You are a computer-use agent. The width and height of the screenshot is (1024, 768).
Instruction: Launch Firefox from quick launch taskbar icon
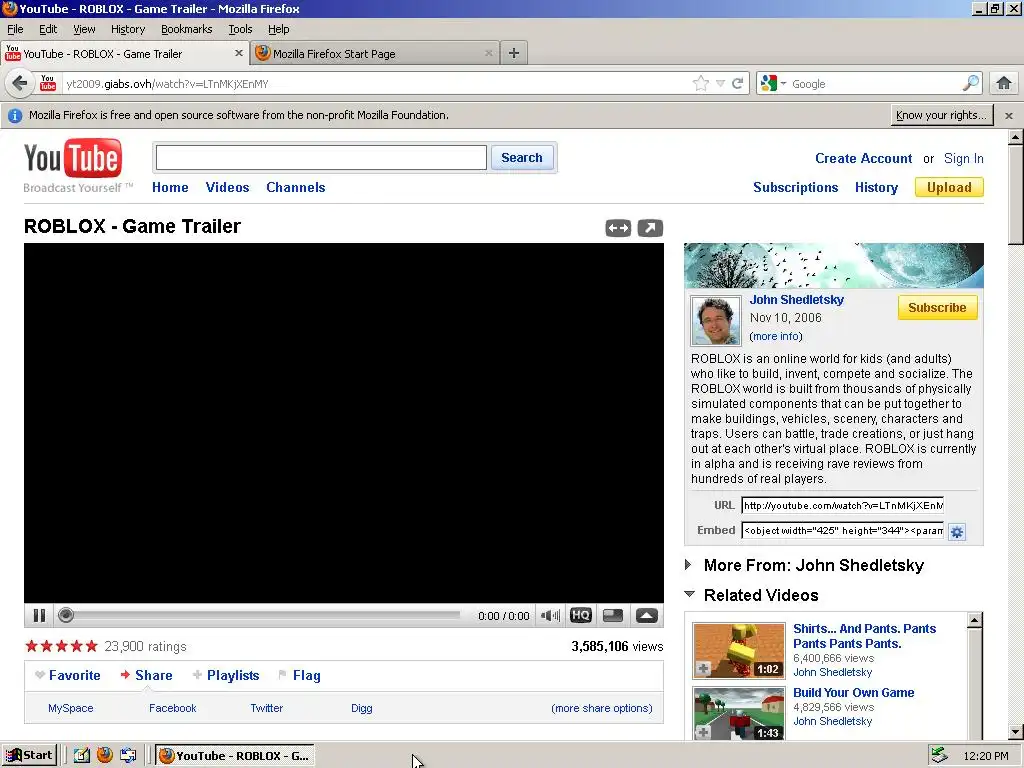coord(104,756)
